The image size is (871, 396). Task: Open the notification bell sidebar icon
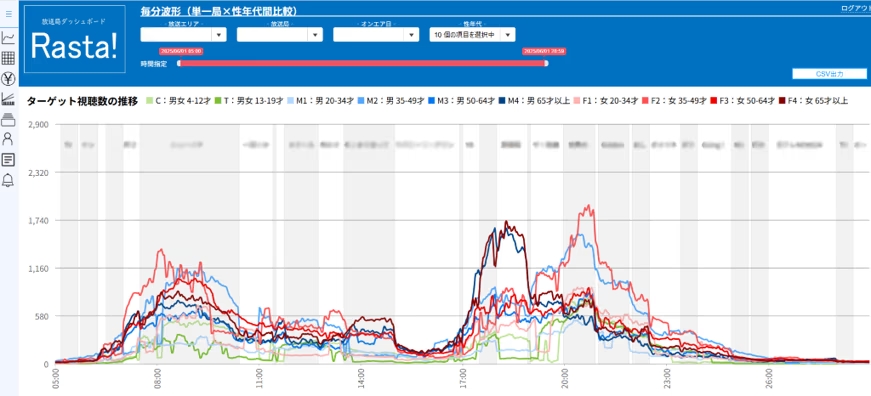coord(8,180)
